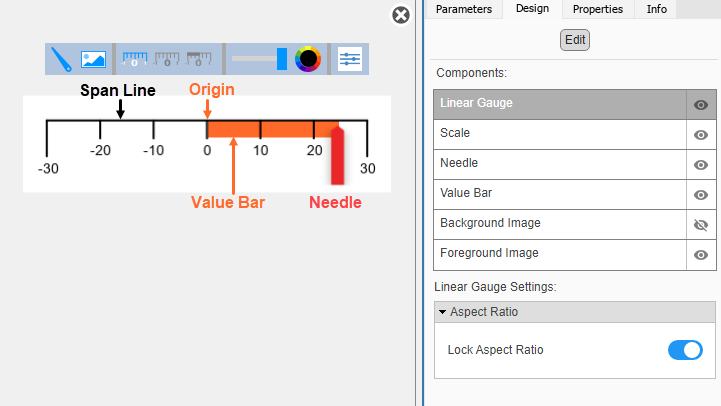Click the Edit button
The width and height of the screenshot is (721, 406).
point(575,40)
